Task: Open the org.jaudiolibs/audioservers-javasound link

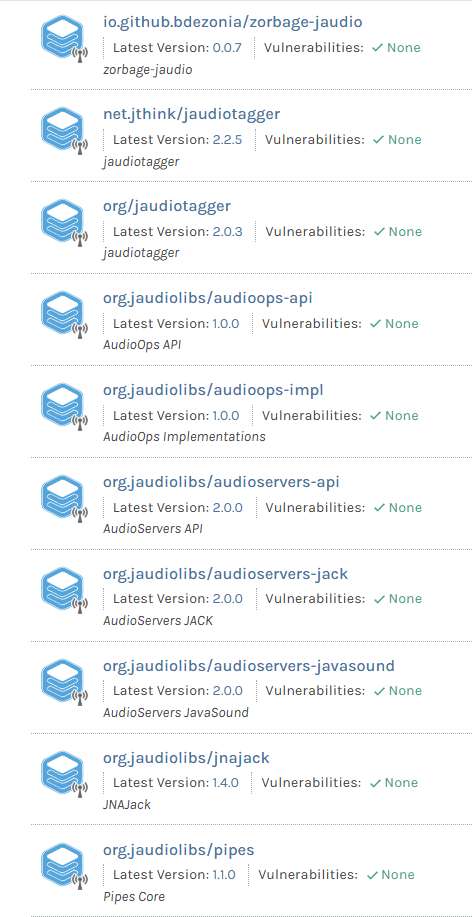Action: [x=249, y=666]
